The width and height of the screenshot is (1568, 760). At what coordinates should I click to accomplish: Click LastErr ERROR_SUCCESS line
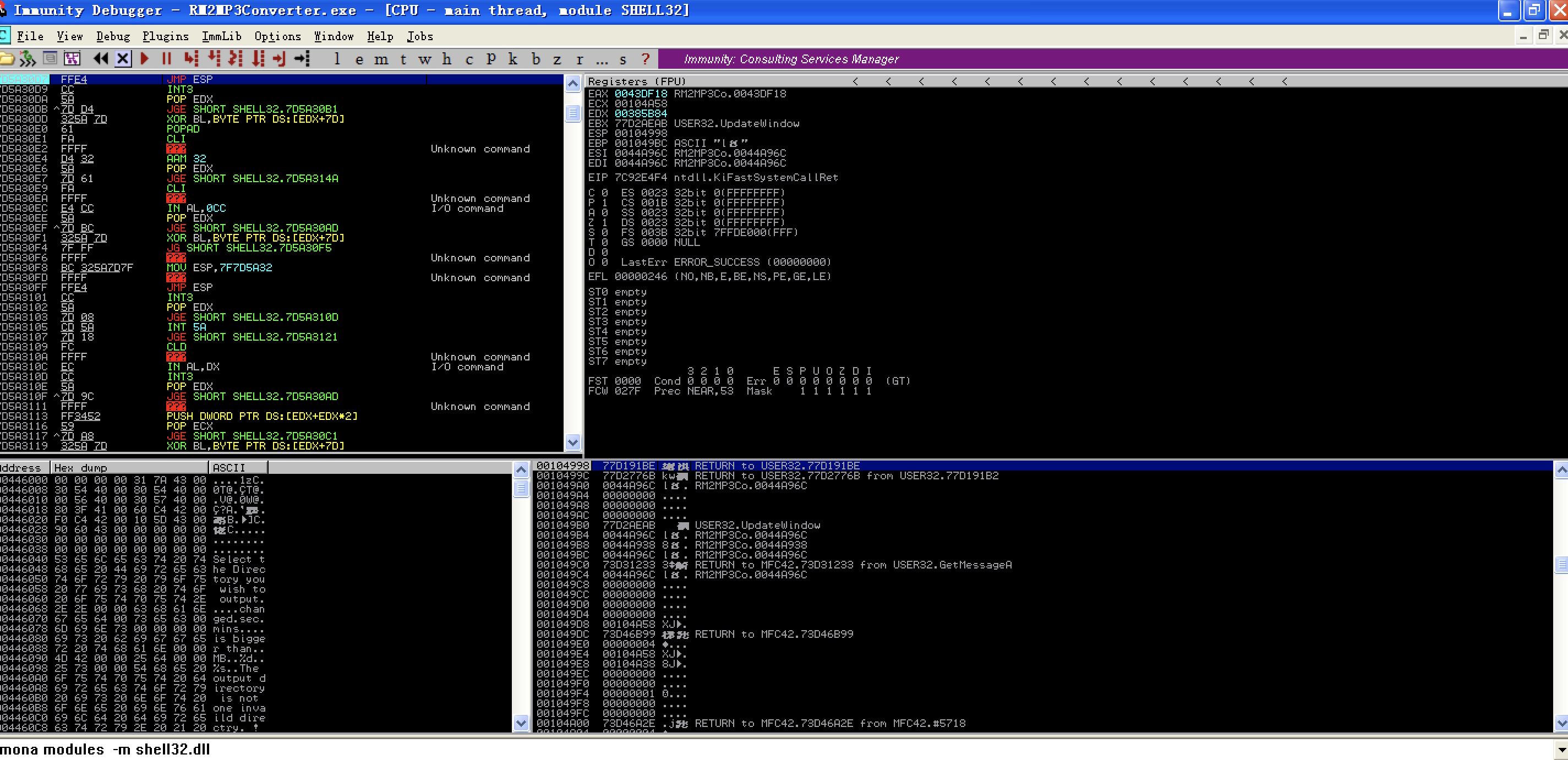[726, 263]
